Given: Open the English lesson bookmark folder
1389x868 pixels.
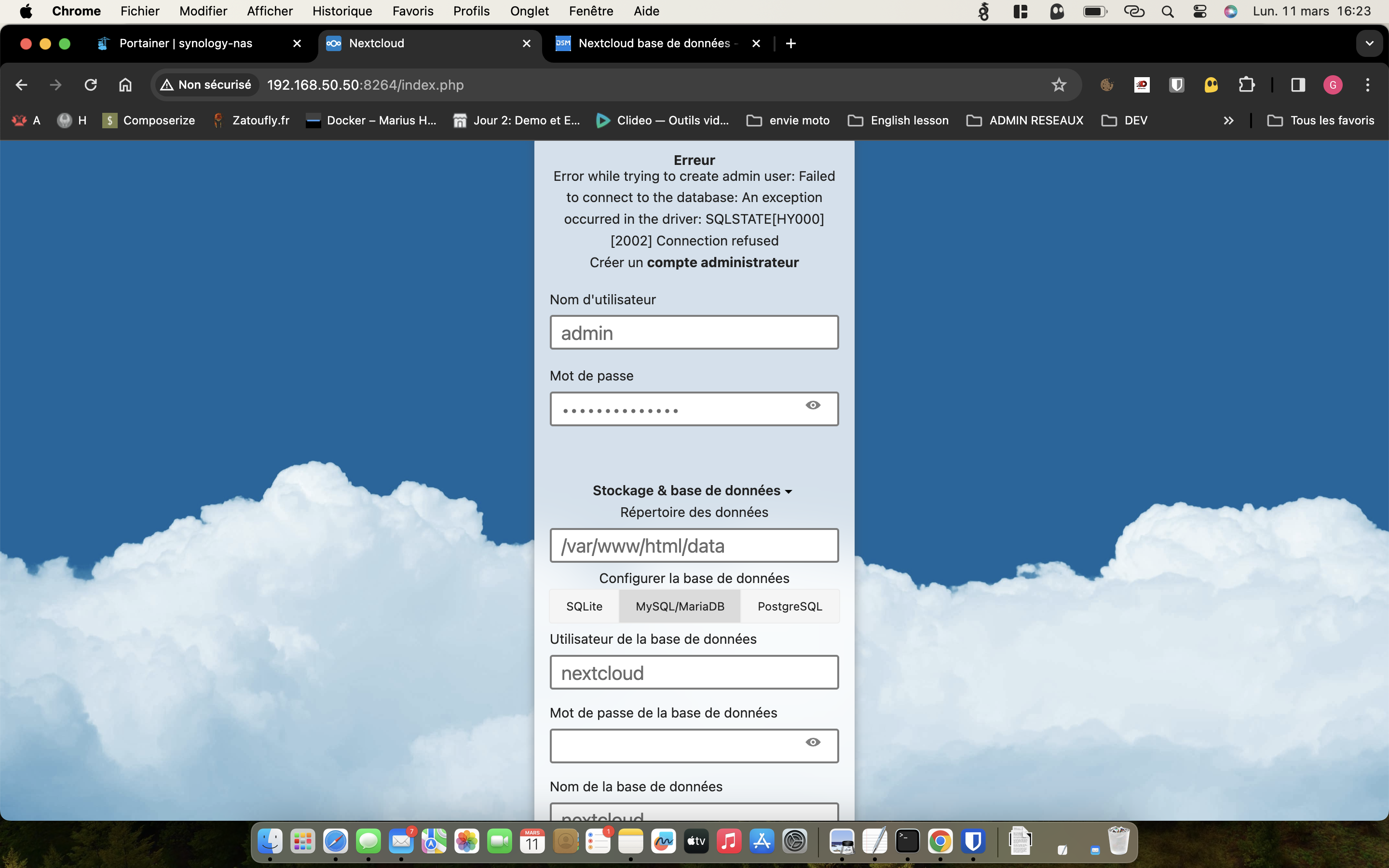Looking at the screenshot, I should [x=899, y=121].
